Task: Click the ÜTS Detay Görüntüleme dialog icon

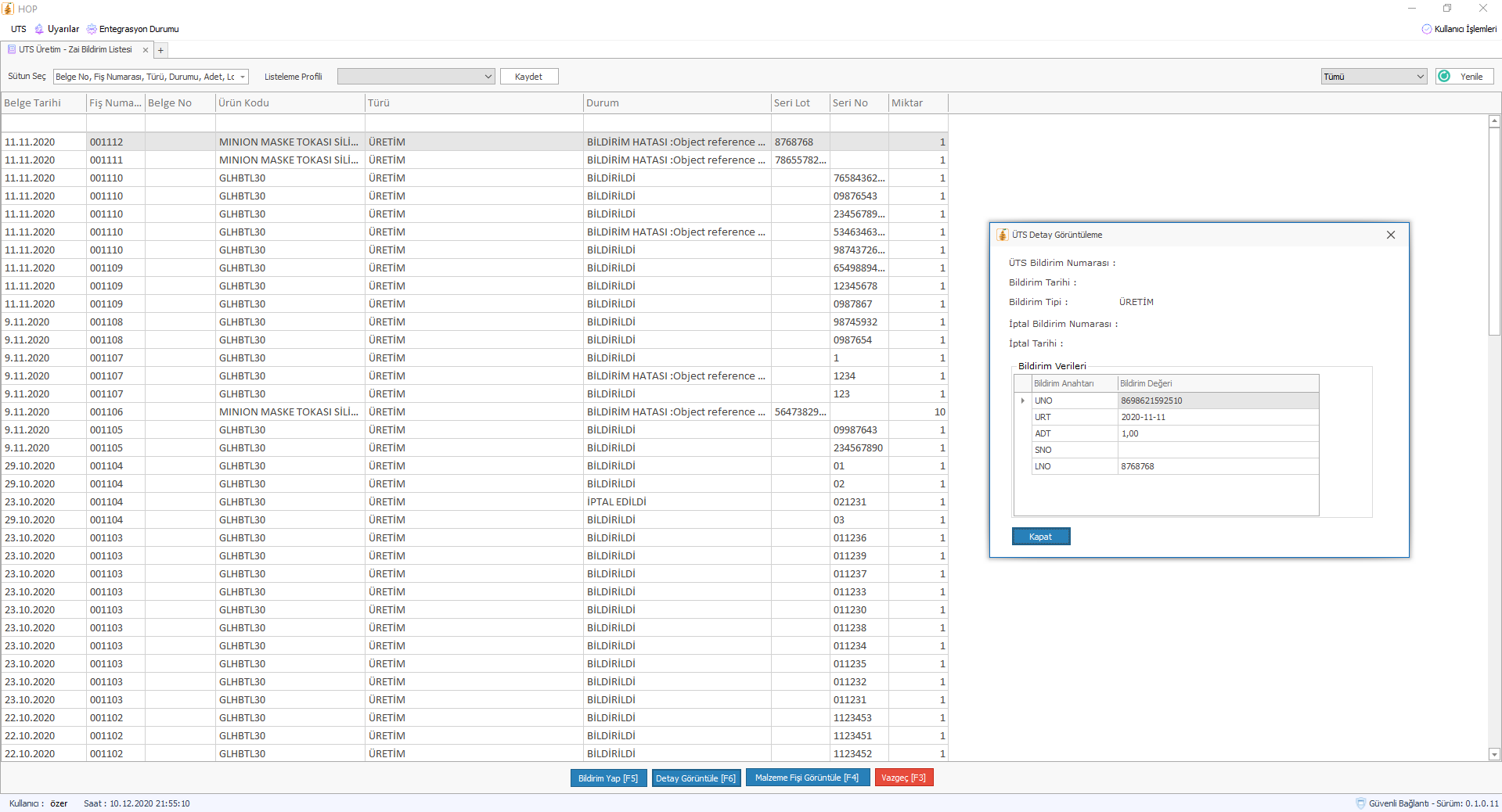Action: pos(1002,235)
